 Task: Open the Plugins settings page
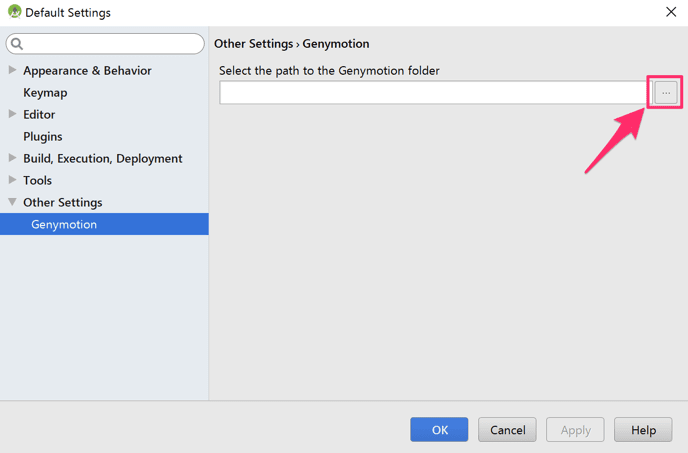[x=43, y=137]
